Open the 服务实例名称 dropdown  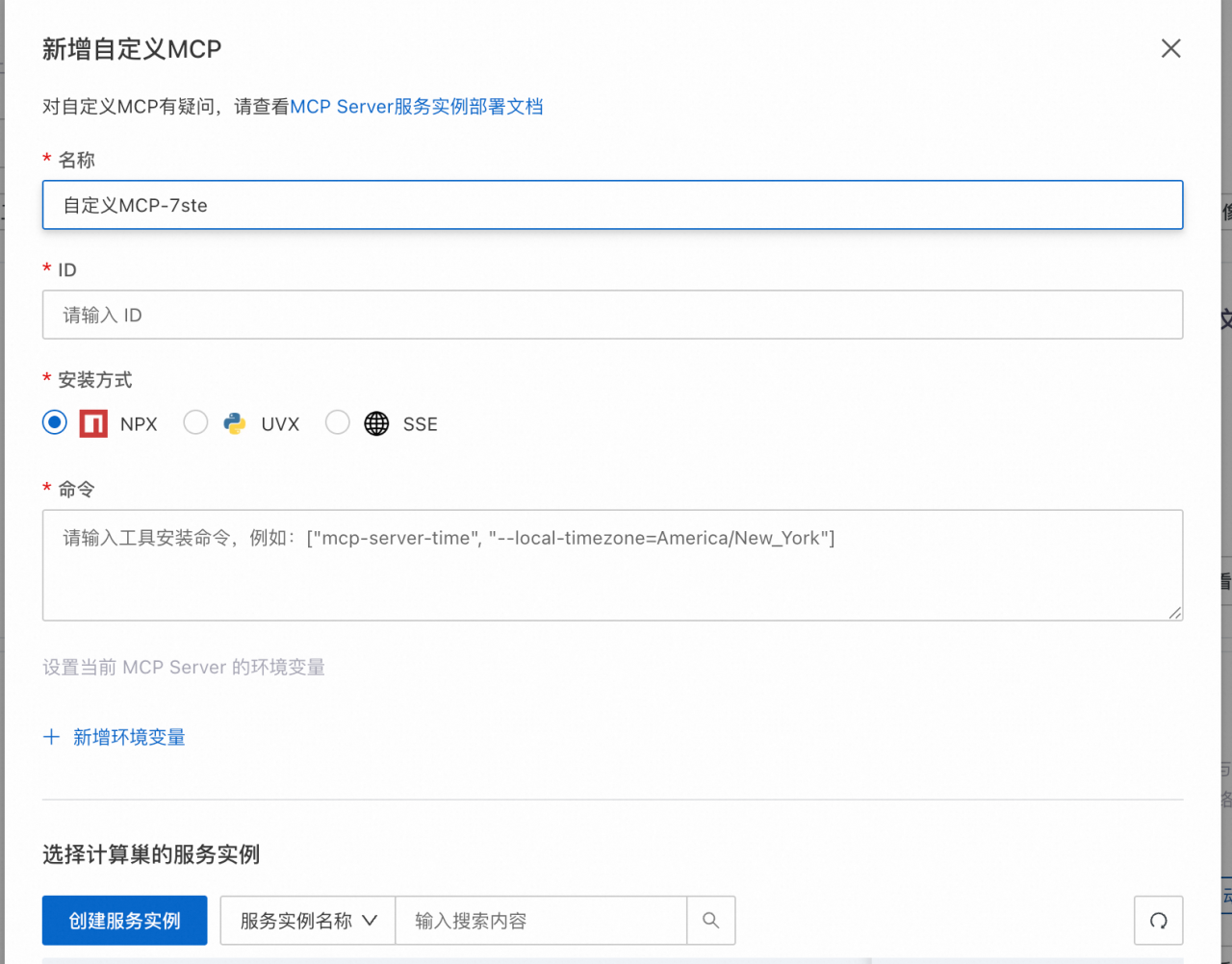click(x=296, y=921)
